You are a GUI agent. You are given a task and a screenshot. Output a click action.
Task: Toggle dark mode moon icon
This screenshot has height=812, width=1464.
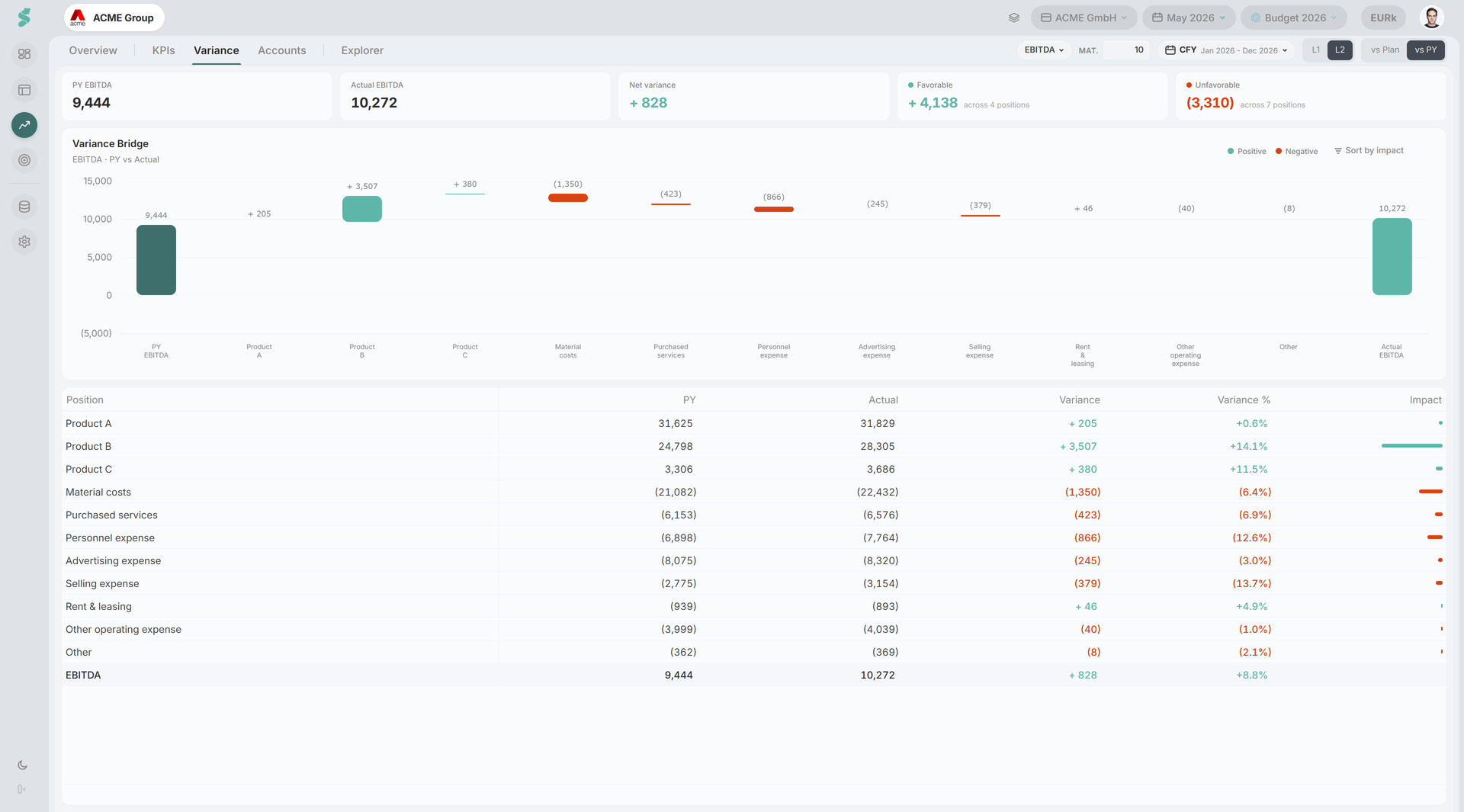click(x=22, y=765)
